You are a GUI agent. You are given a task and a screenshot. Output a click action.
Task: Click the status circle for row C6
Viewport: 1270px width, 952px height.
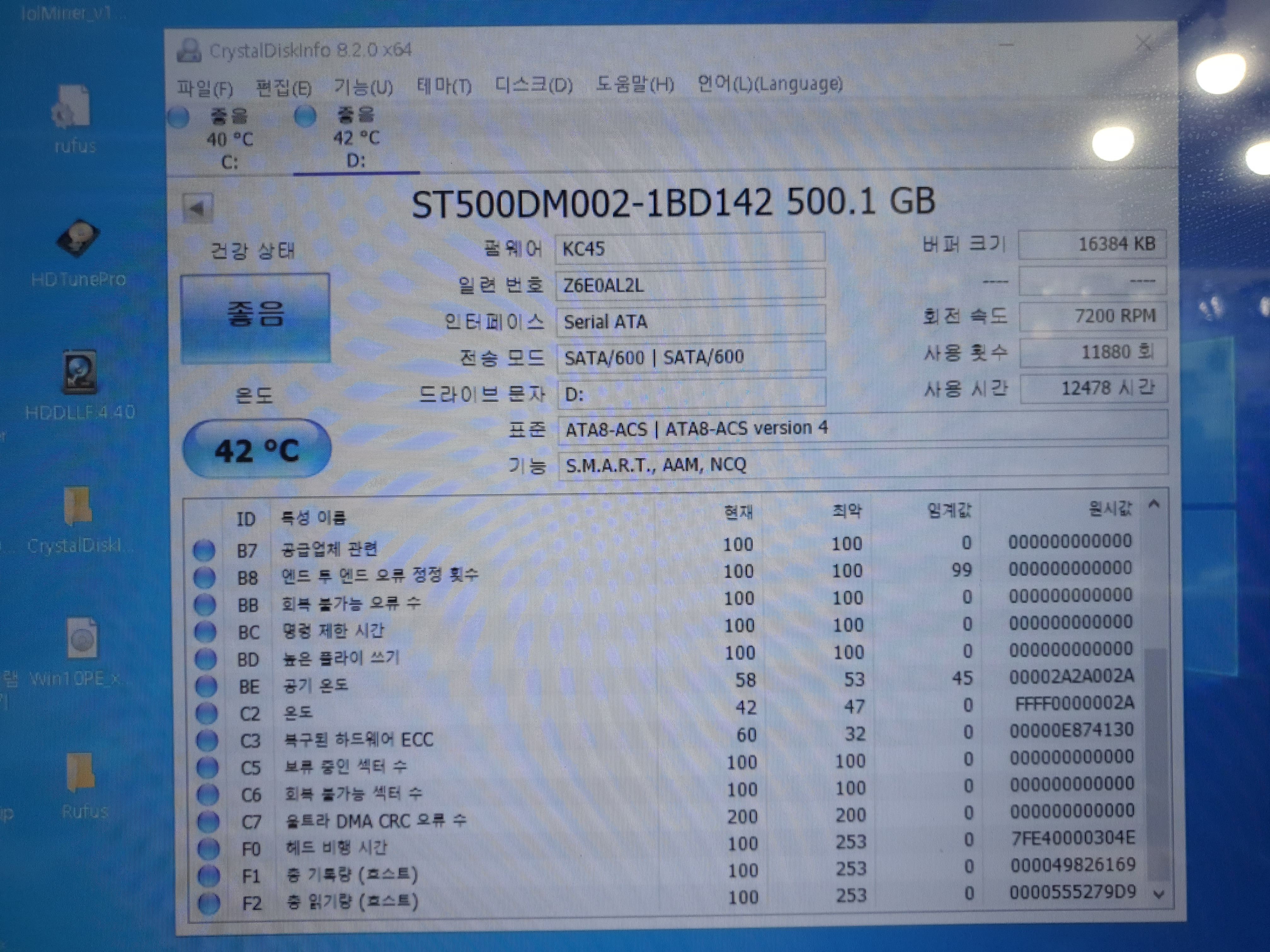(207, 794)
